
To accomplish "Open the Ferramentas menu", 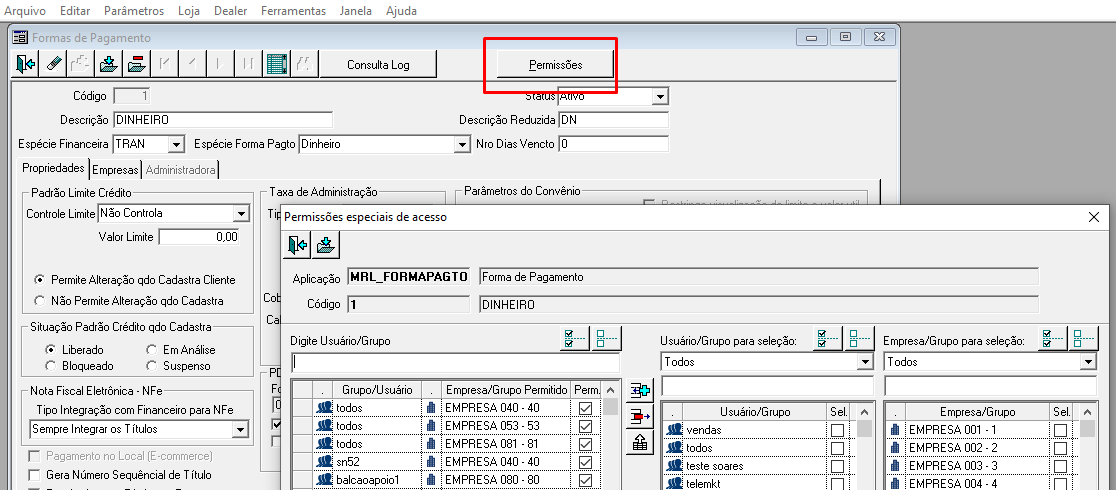I will (293, 11).
